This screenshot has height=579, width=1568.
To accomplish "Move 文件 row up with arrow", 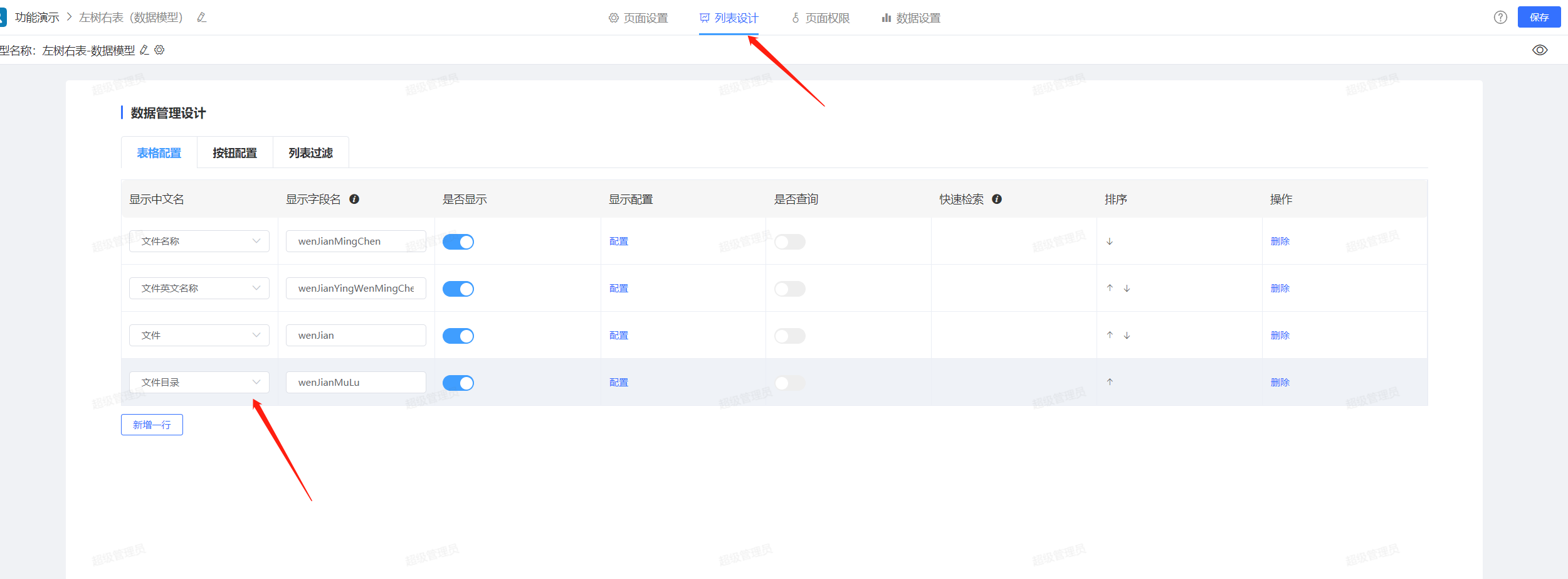I will (1110, 335).
